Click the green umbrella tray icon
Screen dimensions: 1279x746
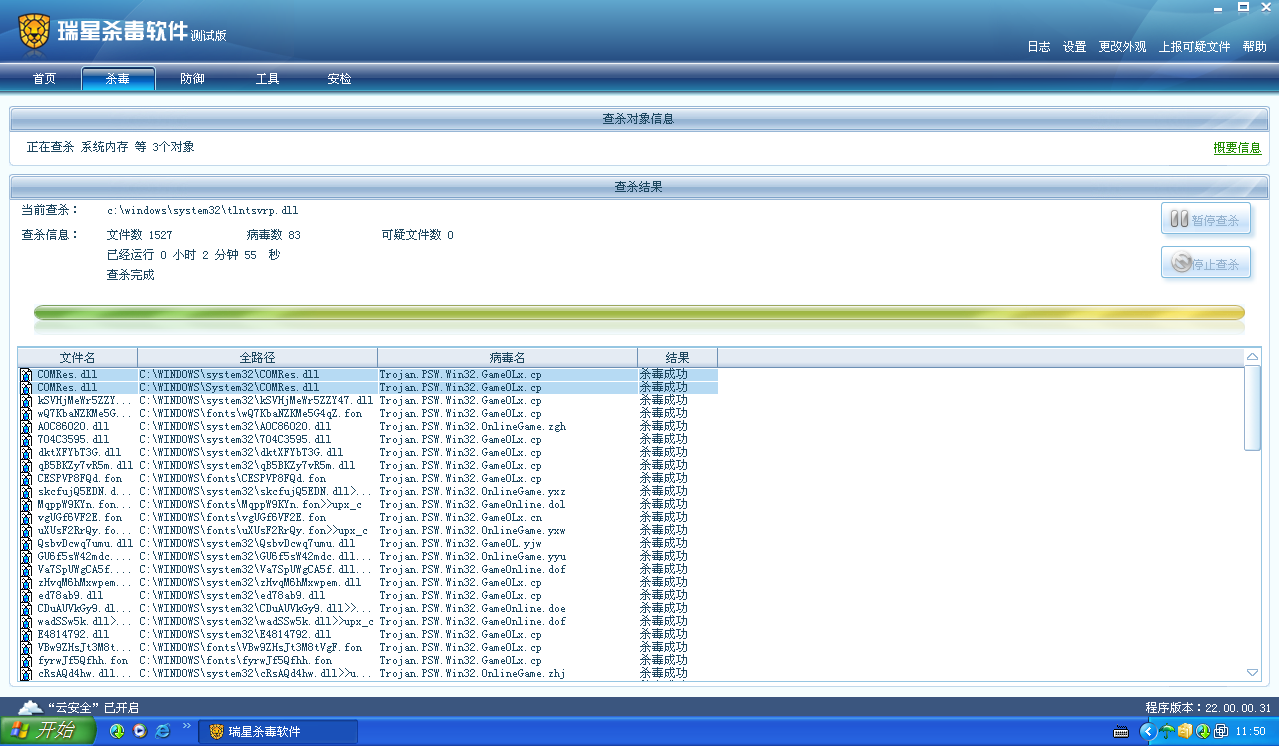click(x=1167, y=731)
